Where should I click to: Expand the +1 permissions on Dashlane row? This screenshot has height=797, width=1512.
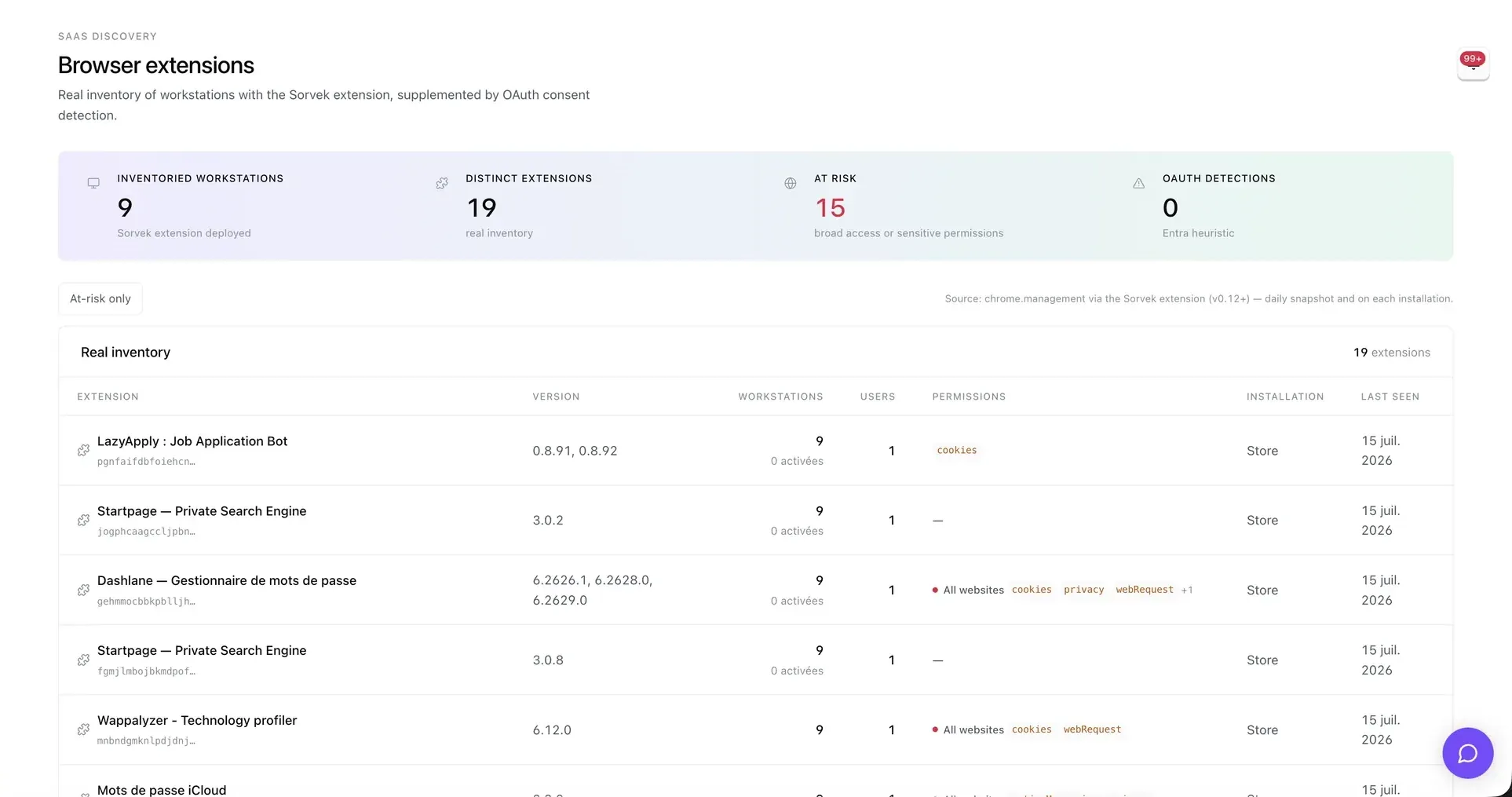click(1187, 590)
